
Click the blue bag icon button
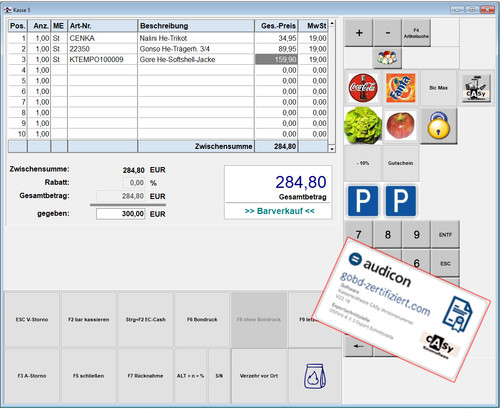coord(315,376)
